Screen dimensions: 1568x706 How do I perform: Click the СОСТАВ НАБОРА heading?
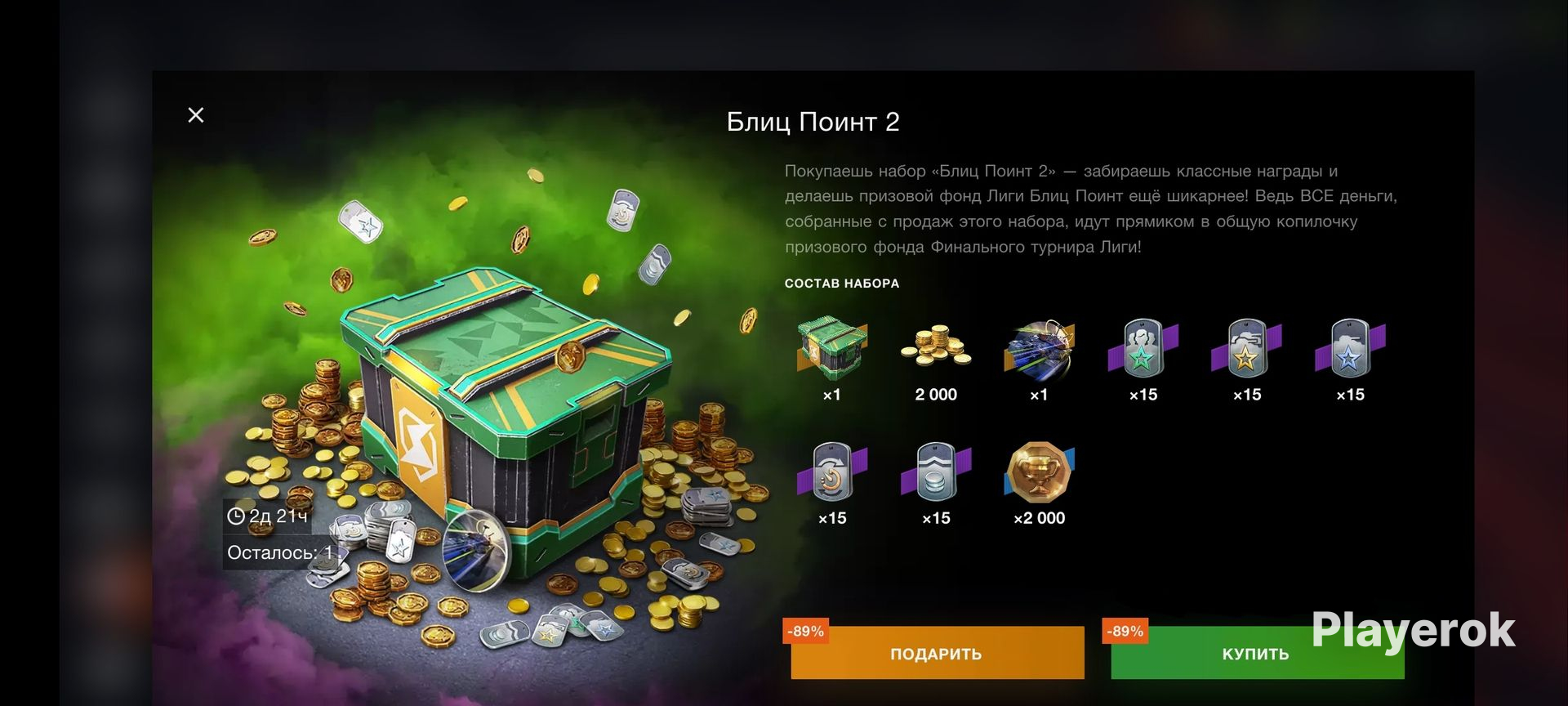pyautogui.click(x=842, y=284)
